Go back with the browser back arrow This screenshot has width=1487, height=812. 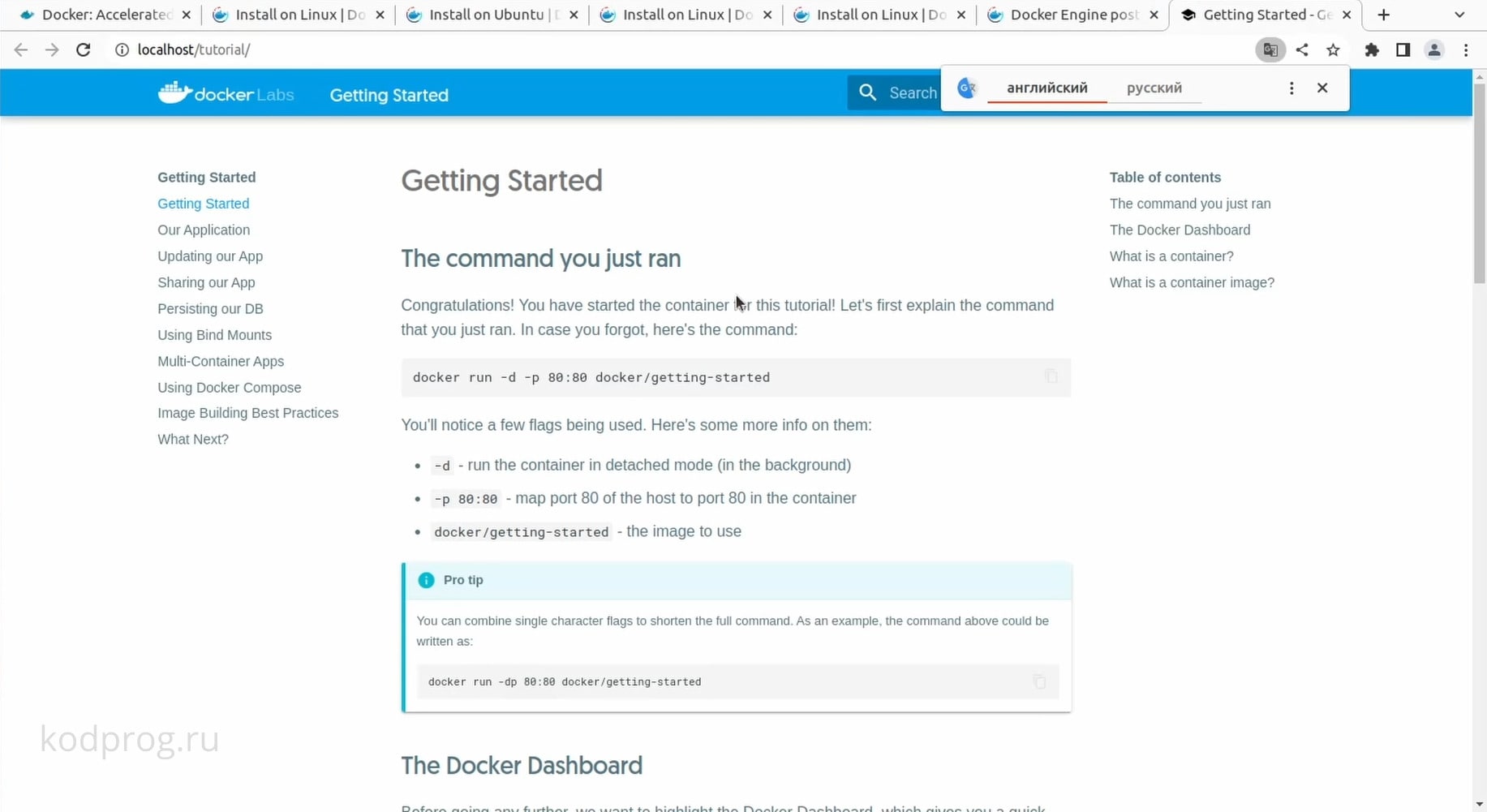(21, 49)
